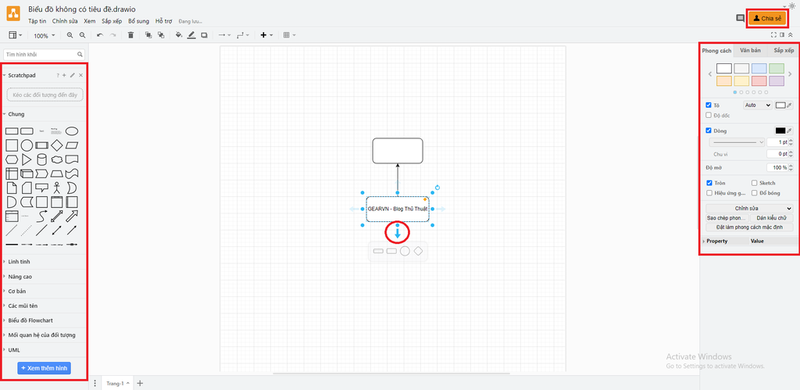Open the Chỉnh sửa menu in menu bar
This screenshot has width=800, height=390.
(64, 21)
